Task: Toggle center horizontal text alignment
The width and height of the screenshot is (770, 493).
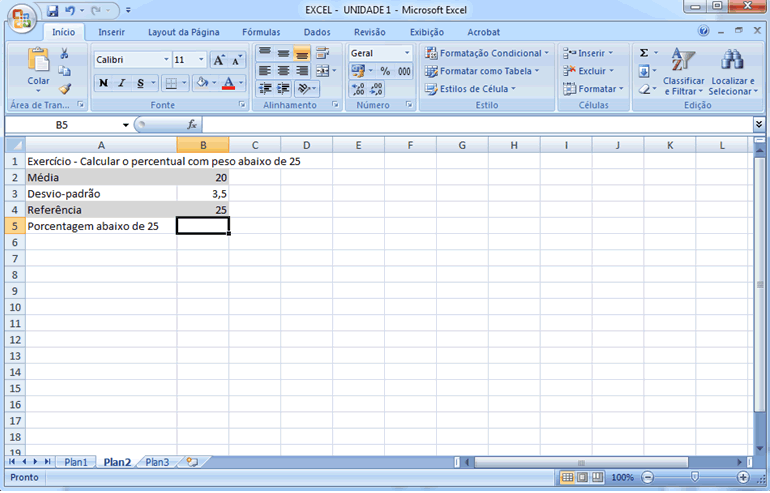Action: click(283, 71)
